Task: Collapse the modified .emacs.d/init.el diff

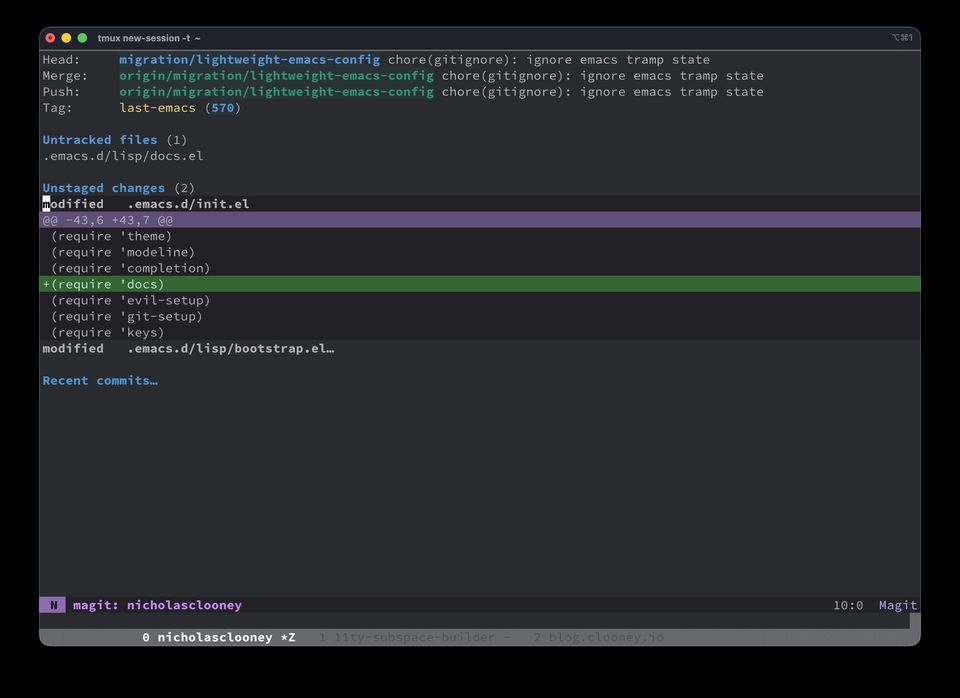Action: (146, 204)
